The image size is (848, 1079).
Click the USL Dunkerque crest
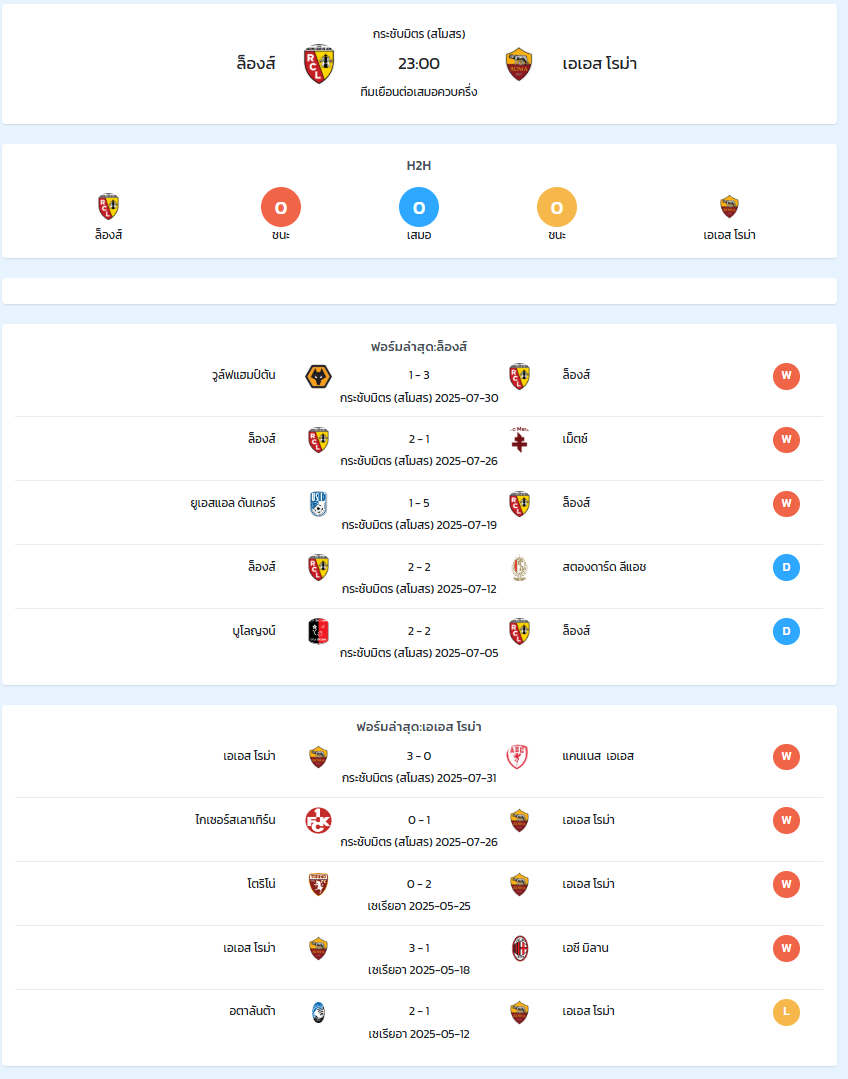point(318,504)
